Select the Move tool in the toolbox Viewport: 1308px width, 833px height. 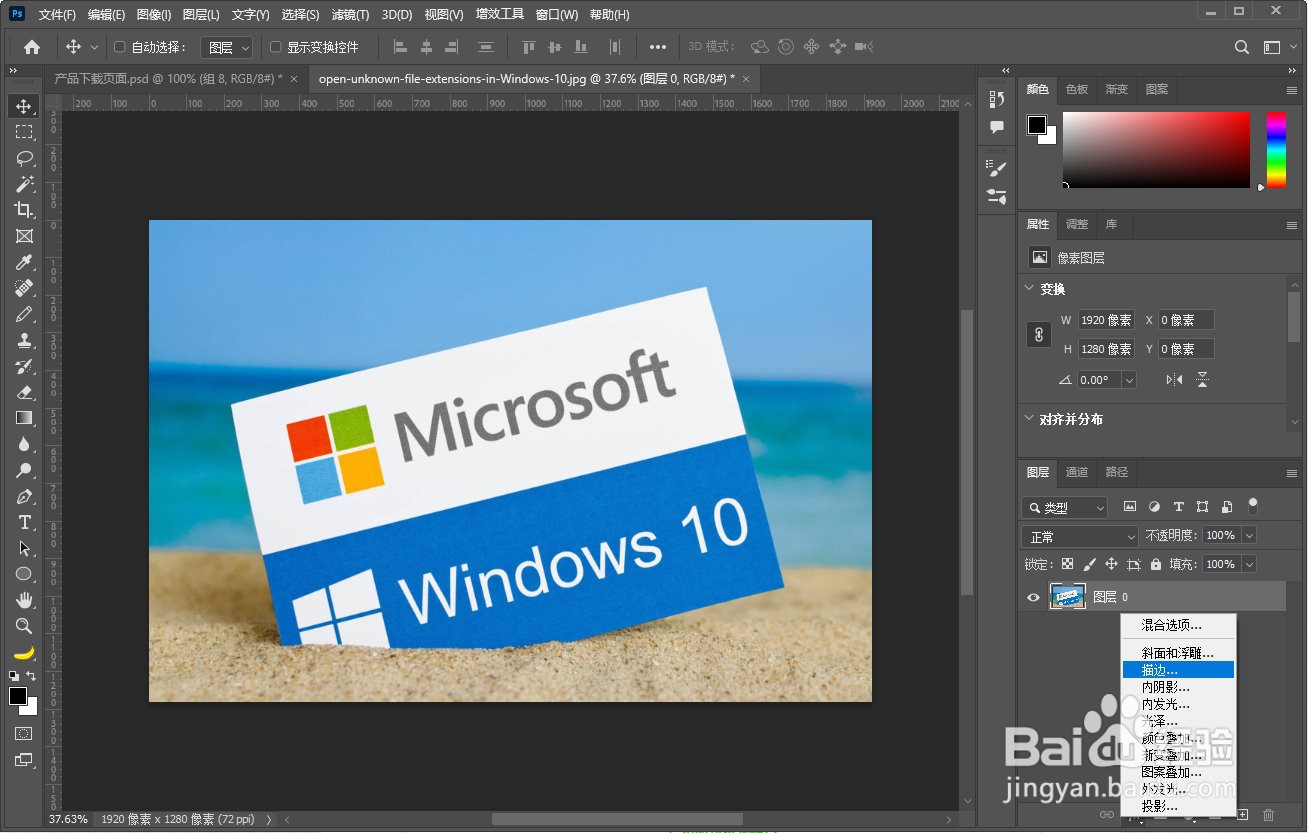[x=24, y=106]
